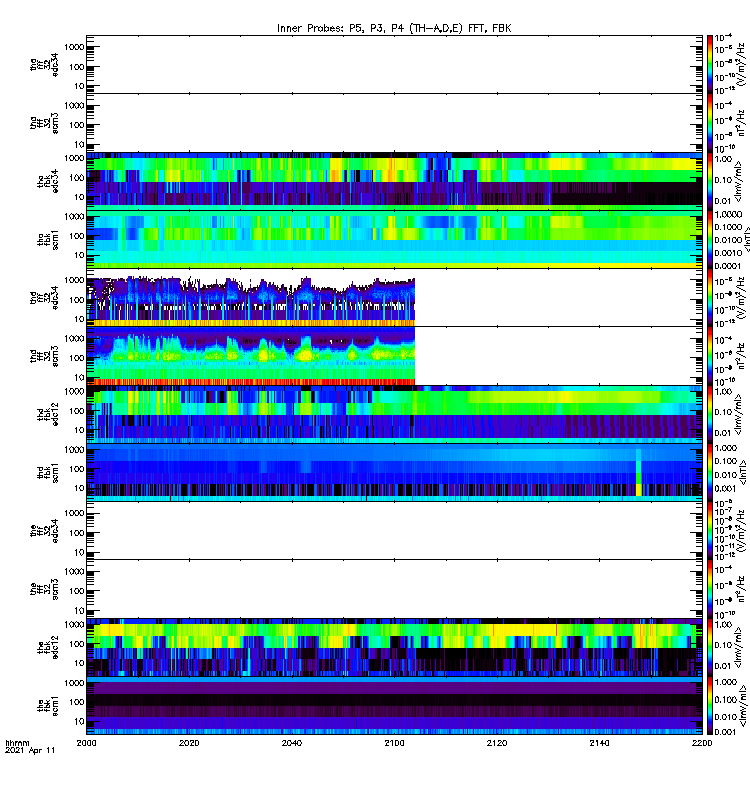750x800 pixels.
Task: Select the tha fff 32 scm3 panel label
Action: (44, 123)
